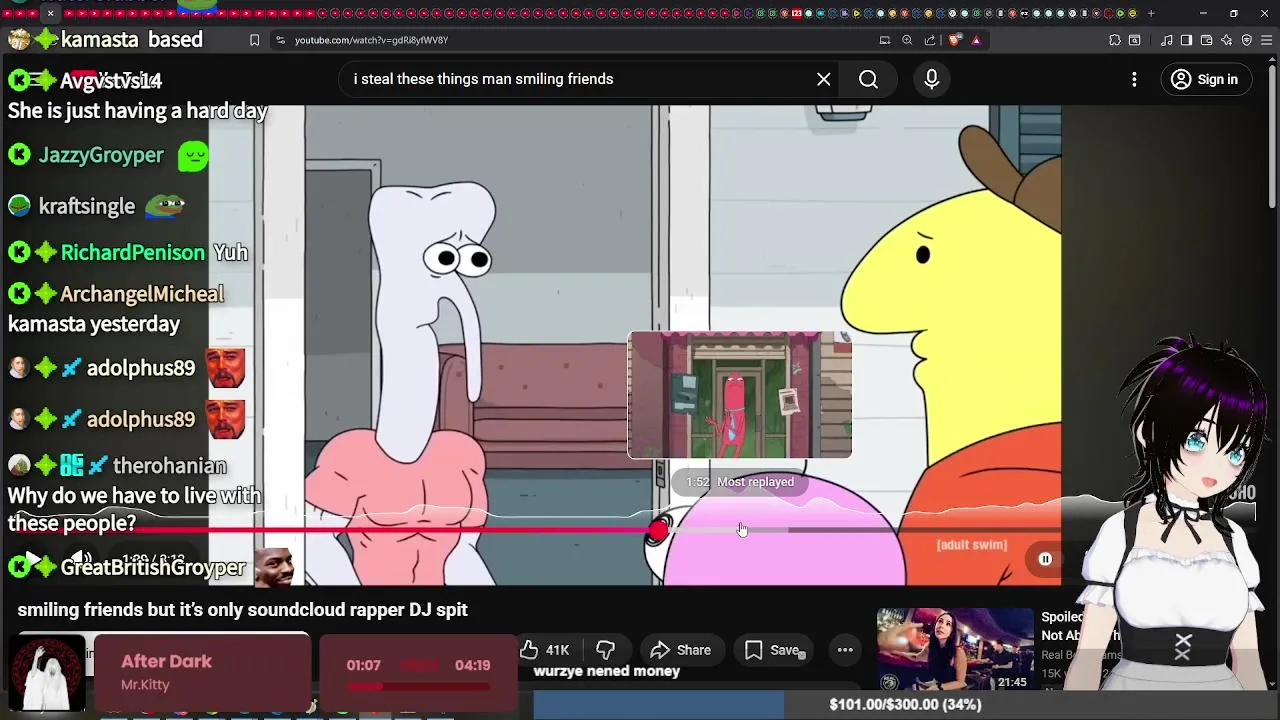This screenshot has height=720, width=1280.
Task: Click chat user GreatBritishGroyper
Action: click(153, 567)
